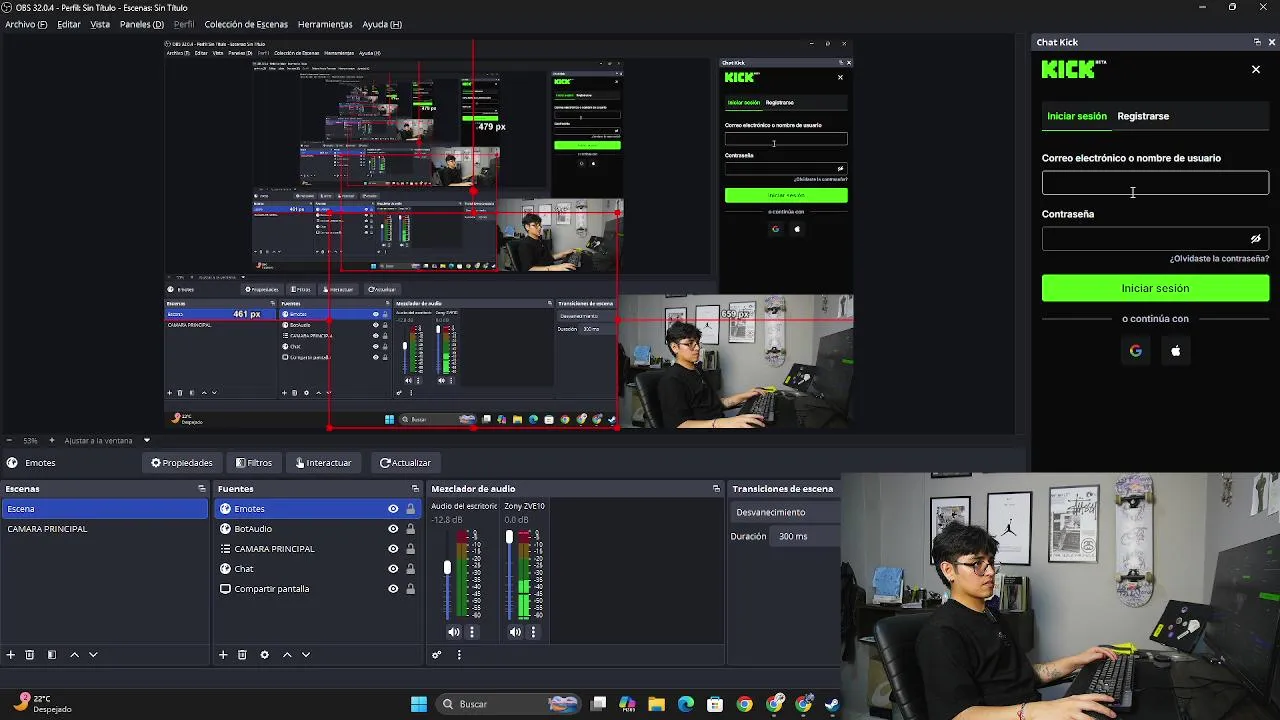Hide the BotAudio source

pyautogui.click(x=393, y=529)
